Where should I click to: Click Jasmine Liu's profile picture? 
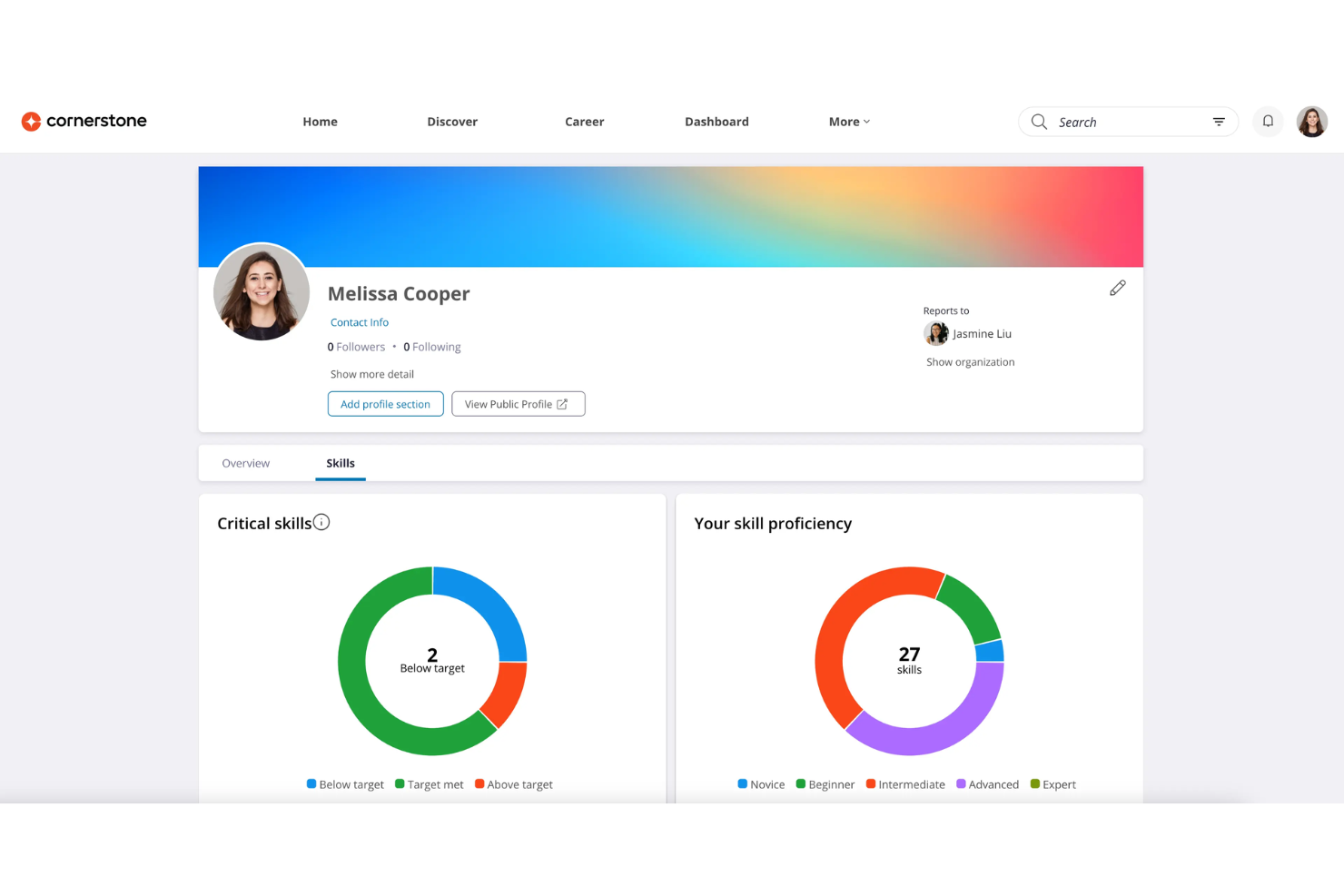[936, 333]
